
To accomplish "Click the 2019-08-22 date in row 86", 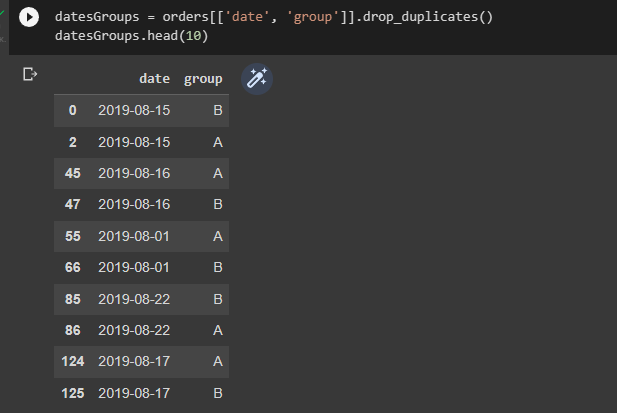I will pos(134,330).
